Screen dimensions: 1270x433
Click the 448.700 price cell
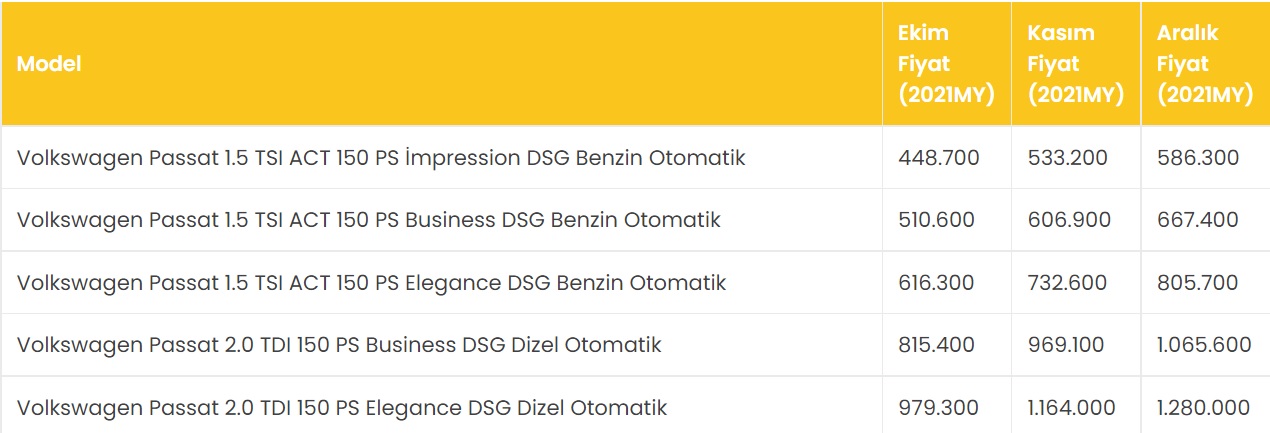point(939,158)
